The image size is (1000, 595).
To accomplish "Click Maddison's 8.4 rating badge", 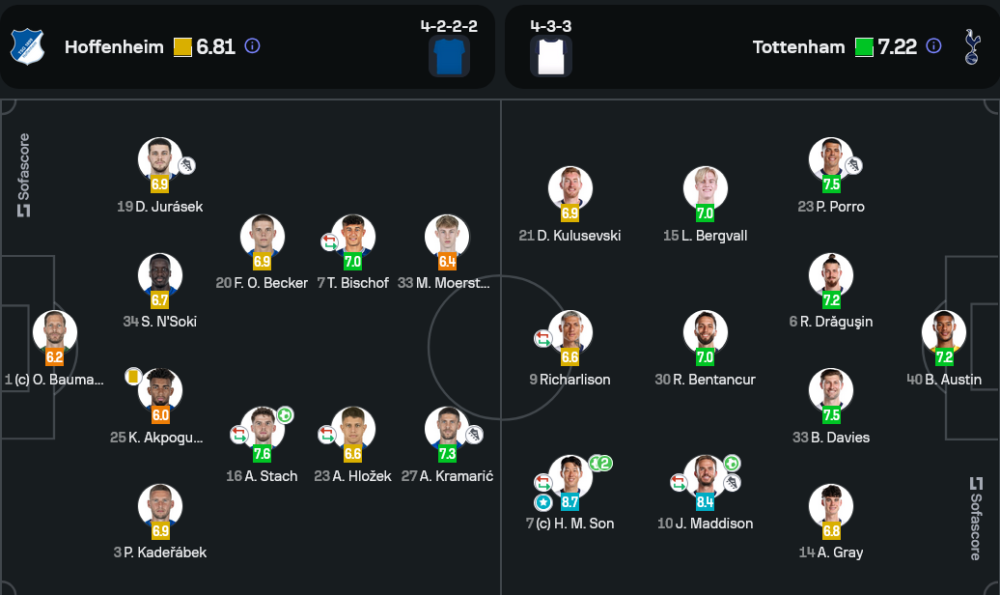I will click(x=705, y=502).
